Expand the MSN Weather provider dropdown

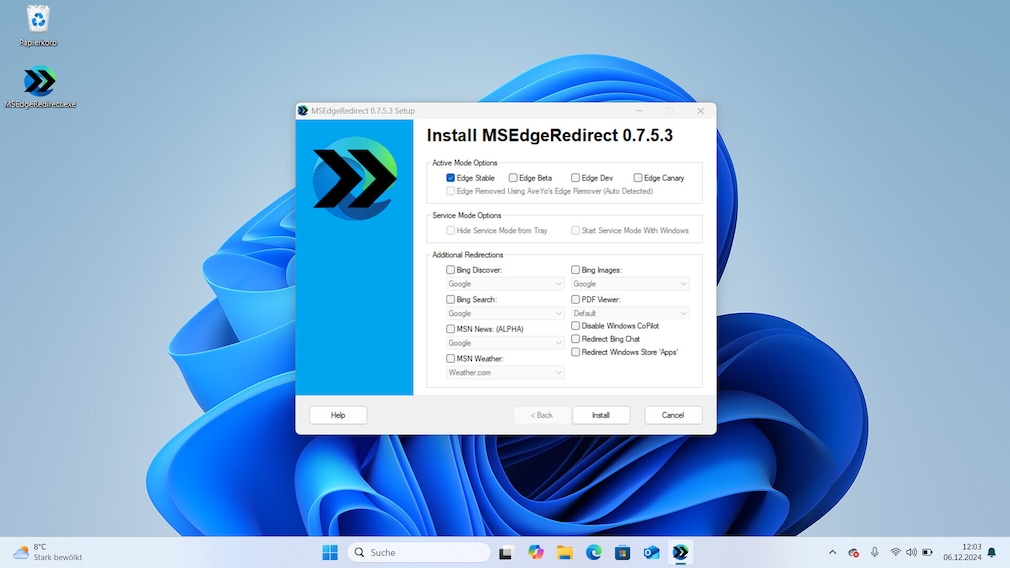tap(505, 373)
